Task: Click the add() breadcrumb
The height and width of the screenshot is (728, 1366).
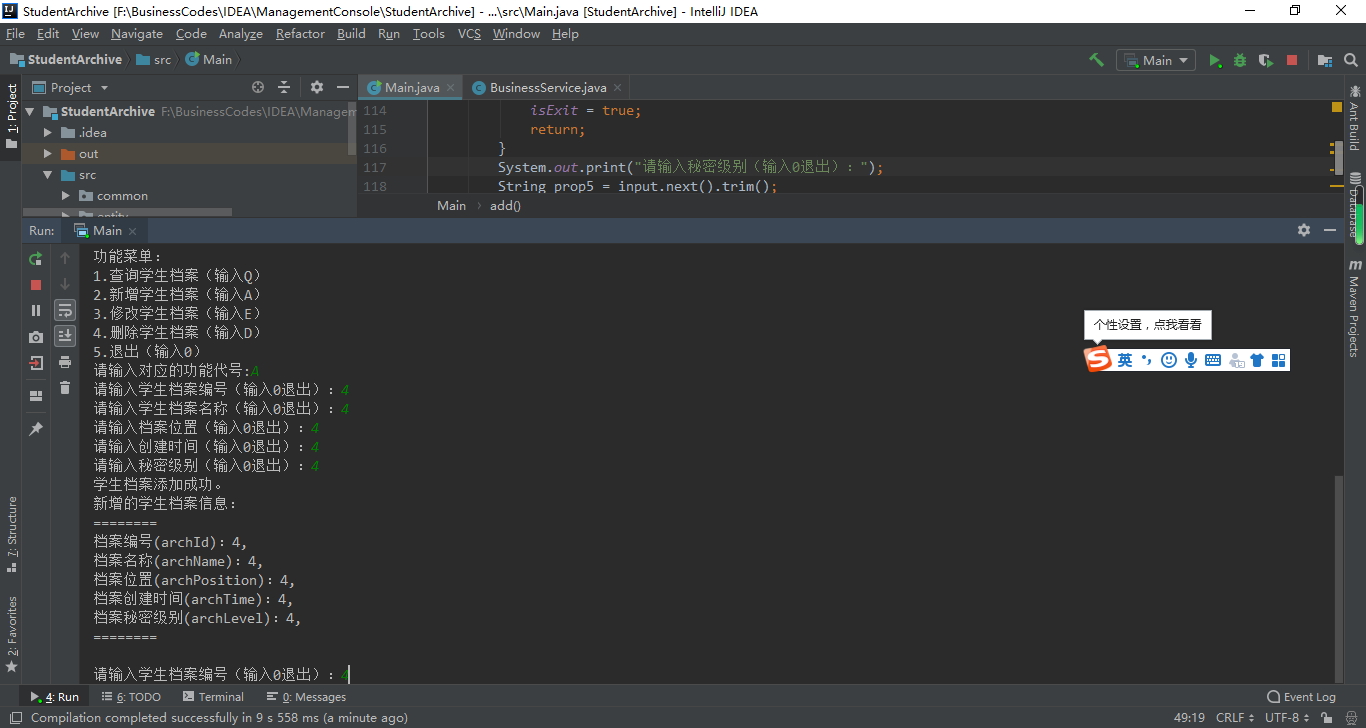Action: [505, 205]
